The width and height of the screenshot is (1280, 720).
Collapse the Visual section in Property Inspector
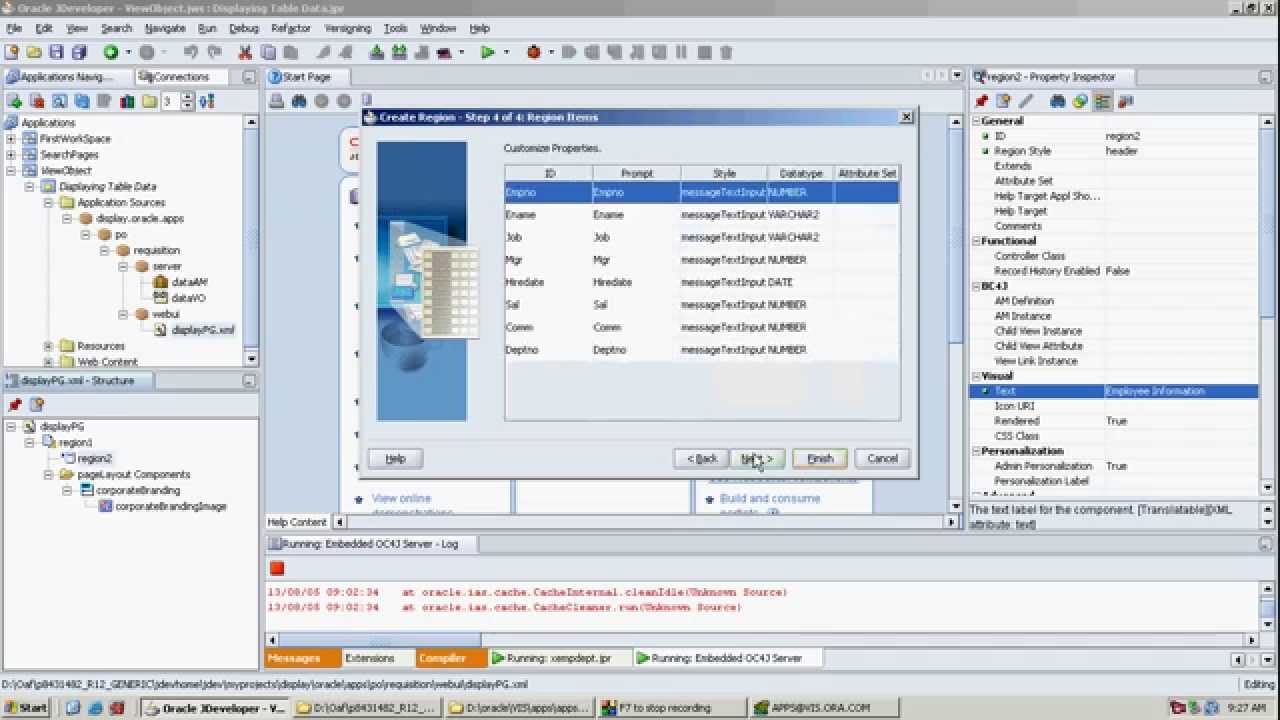[976, 376]
